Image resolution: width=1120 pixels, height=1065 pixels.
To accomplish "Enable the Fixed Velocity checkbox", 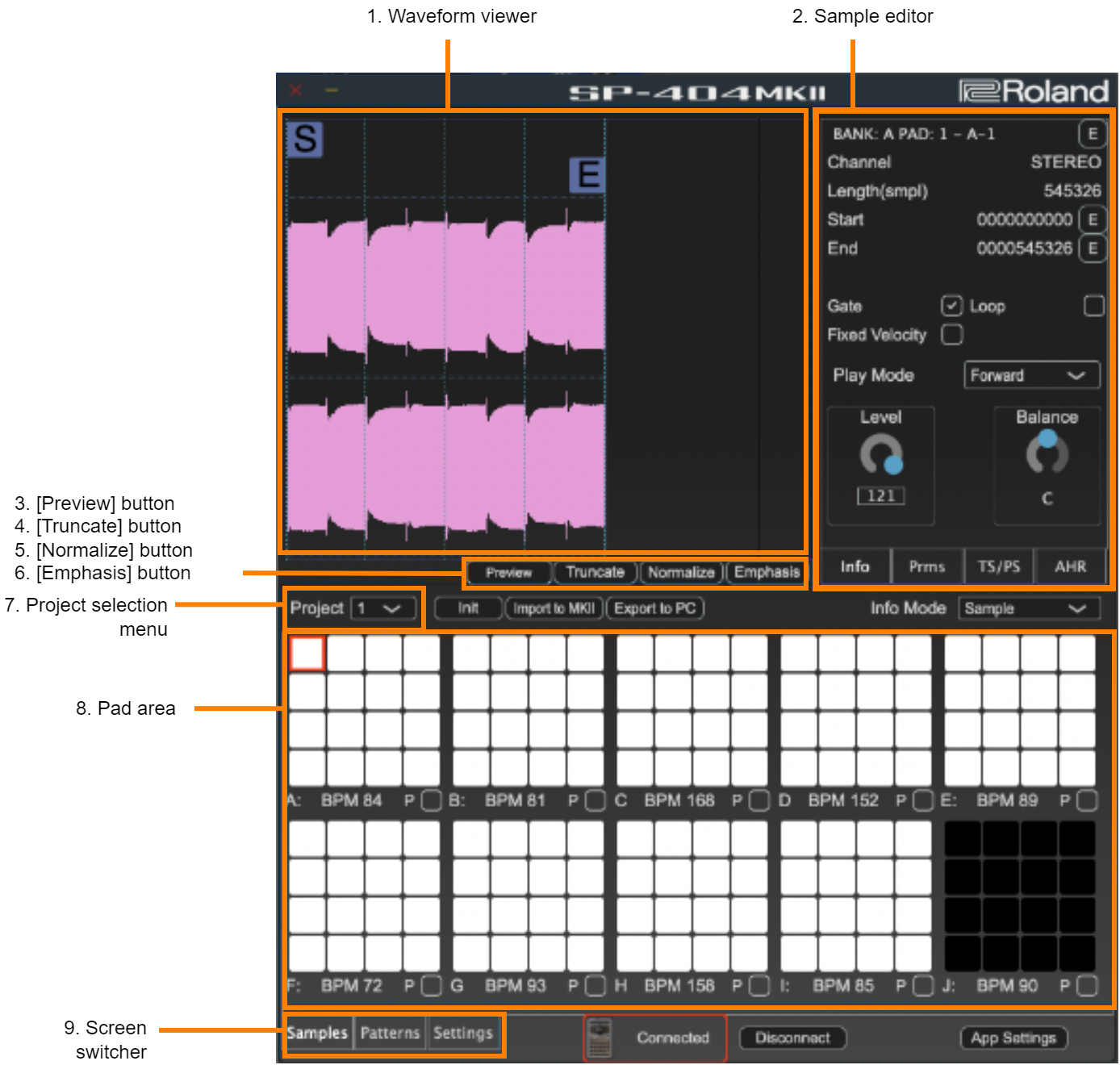I will 952,334.
